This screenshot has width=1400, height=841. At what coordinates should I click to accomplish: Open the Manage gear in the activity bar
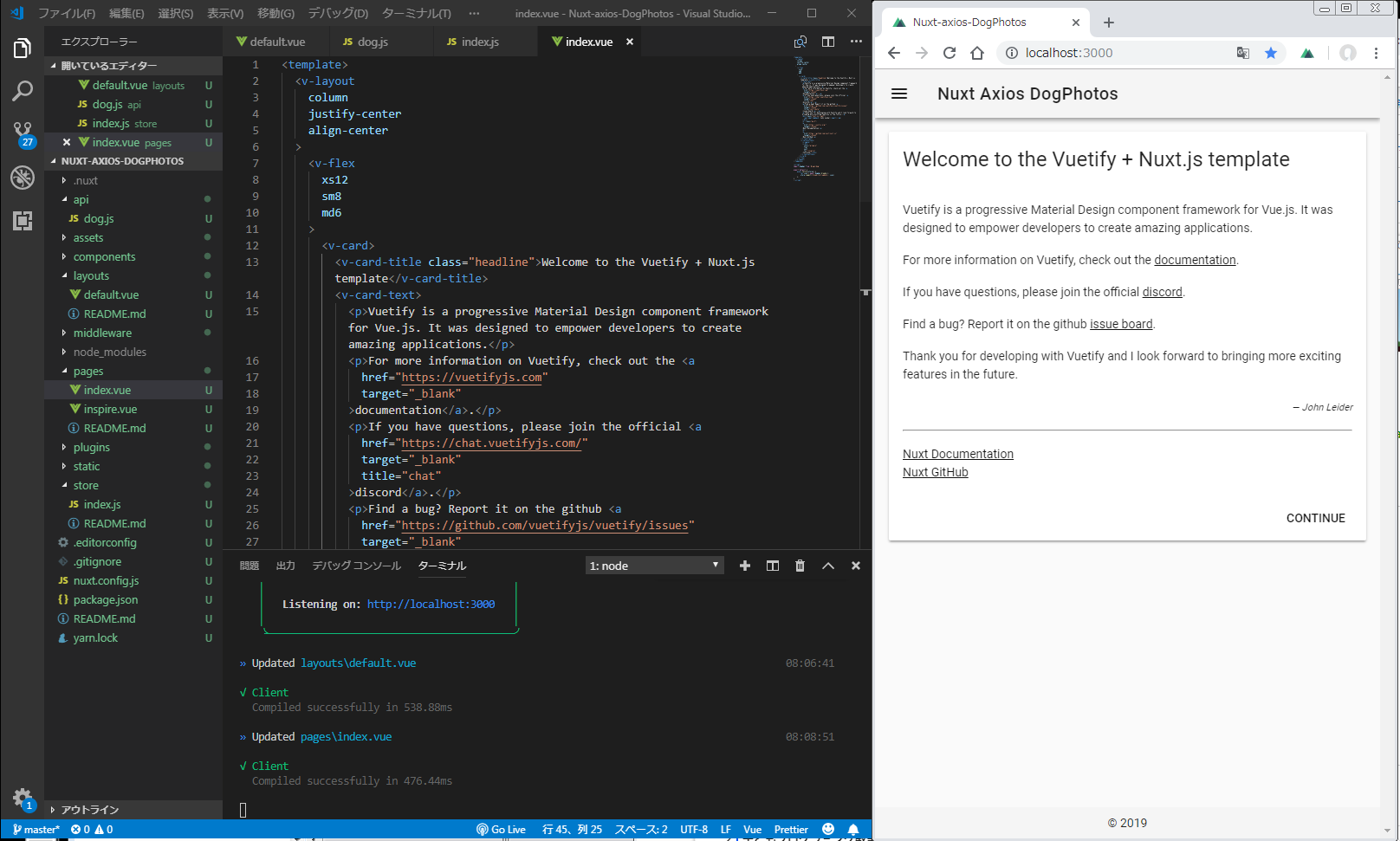click(x=23, y=798)
